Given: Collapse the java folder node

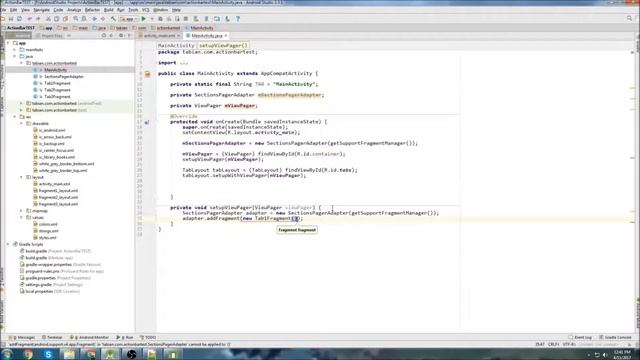Looking at the screenshot, I should pos(15,56).
